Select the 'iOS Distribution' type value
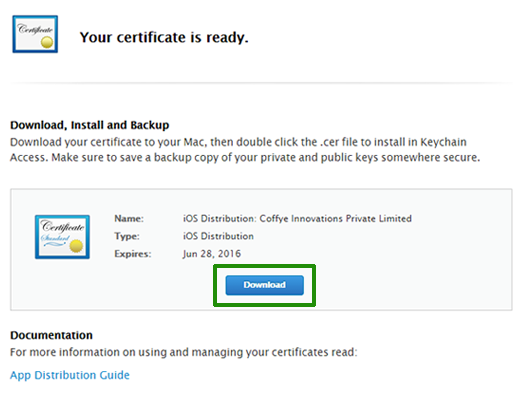The width and height of the screenshot is (522, 400). 218,236
